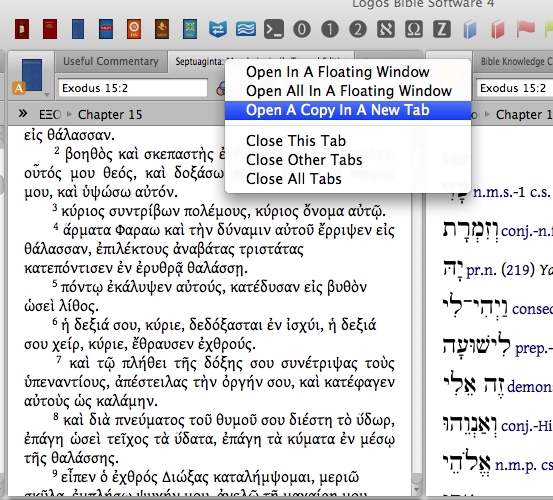553x500 pixels.
Task: Click the word Διώξας in verse 9
Action: 185,478
